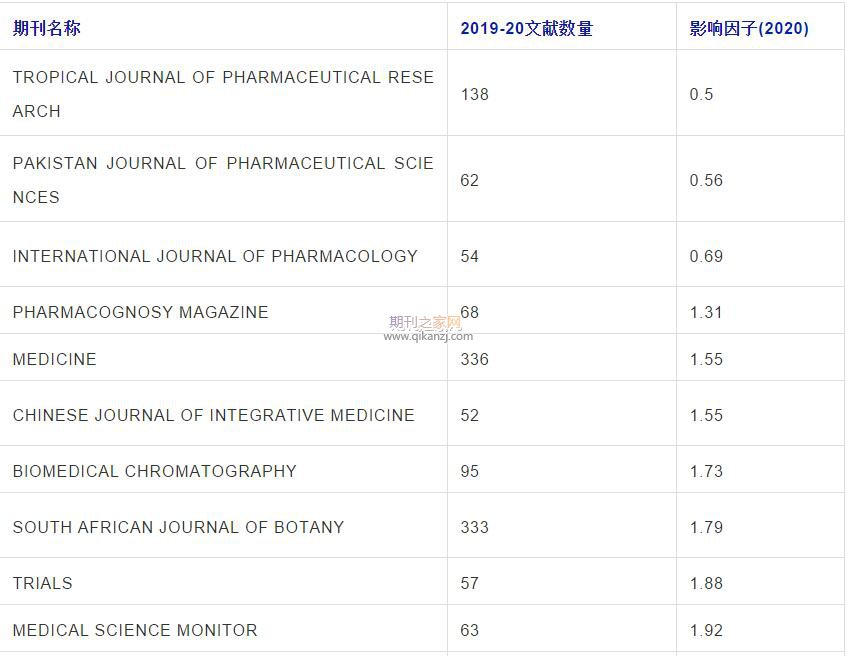Image resolution: width=853 pixels, height=656 pixels.
Task: Open MEDICAL SCIENCE MONITOR entry
Action: coord(132,630)
